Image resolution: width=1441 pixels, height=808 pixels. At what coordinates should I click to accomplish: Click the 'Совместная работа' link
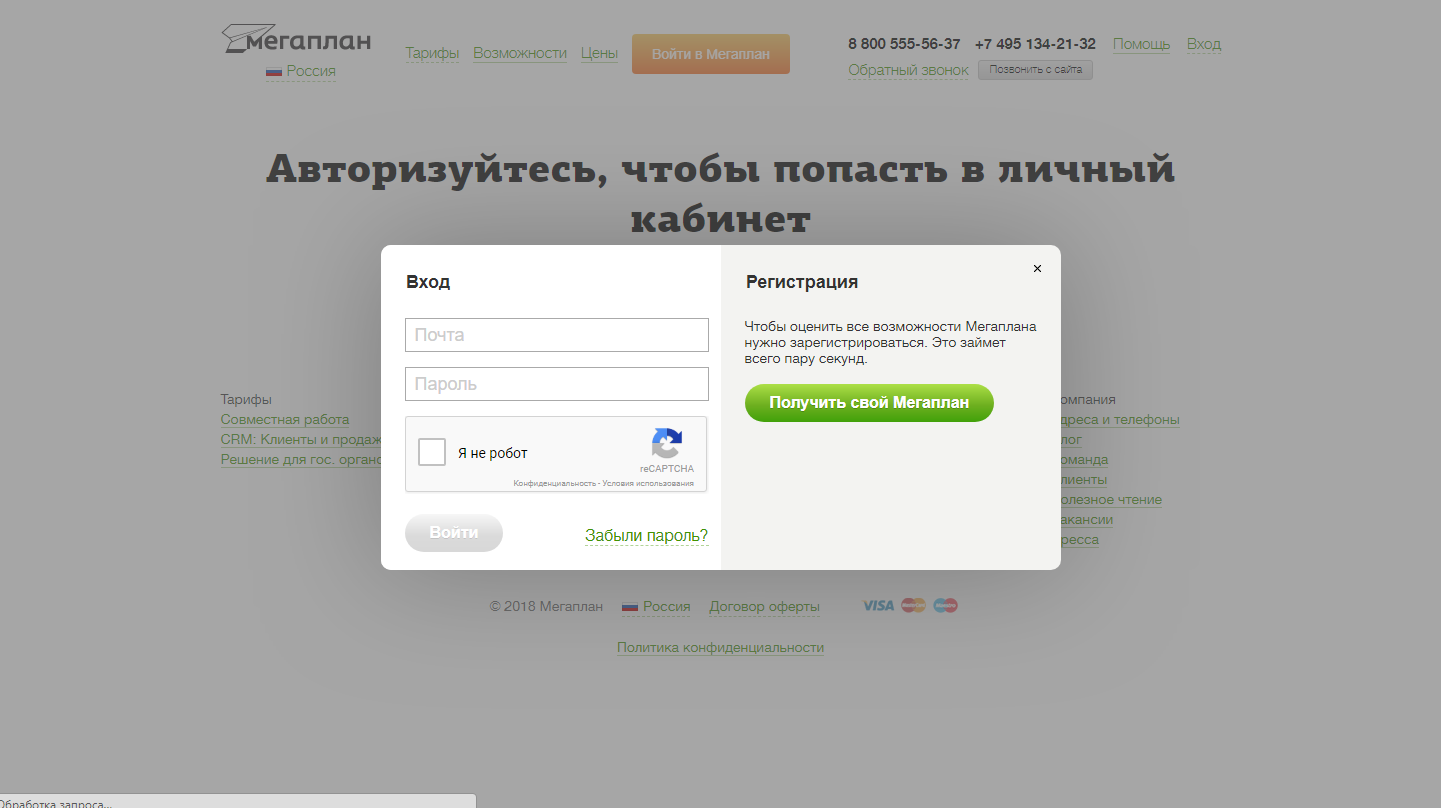click(285, 420)
